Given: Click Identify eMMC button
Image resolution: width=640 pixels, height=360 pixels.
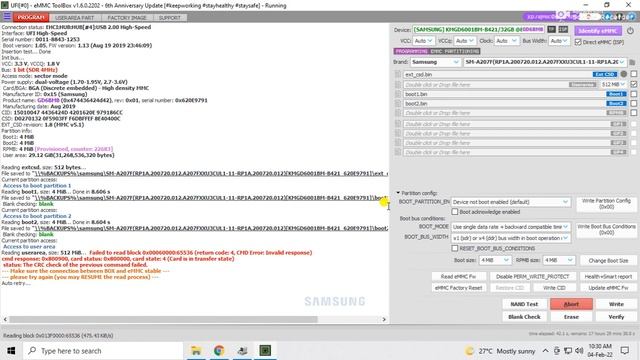Looking at the screenshot, I should coord(598,31).
